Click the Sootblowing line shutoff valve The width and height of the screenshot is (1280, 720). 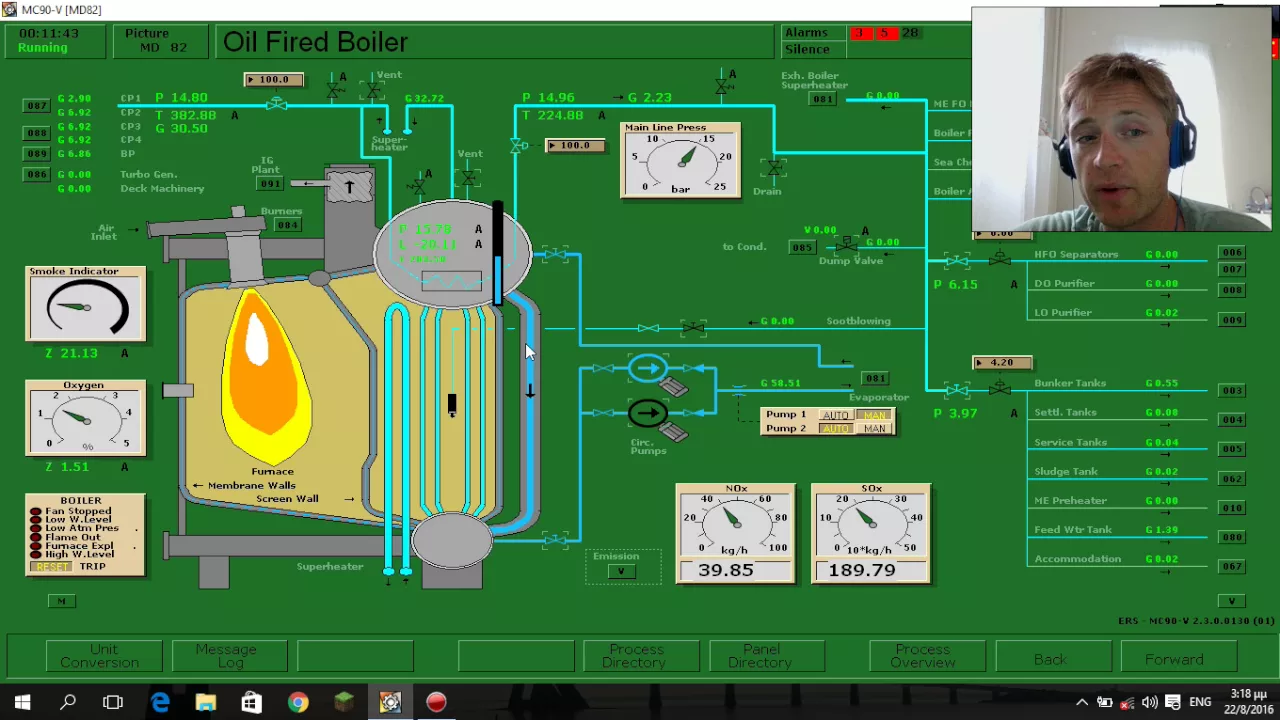point(692,328)
